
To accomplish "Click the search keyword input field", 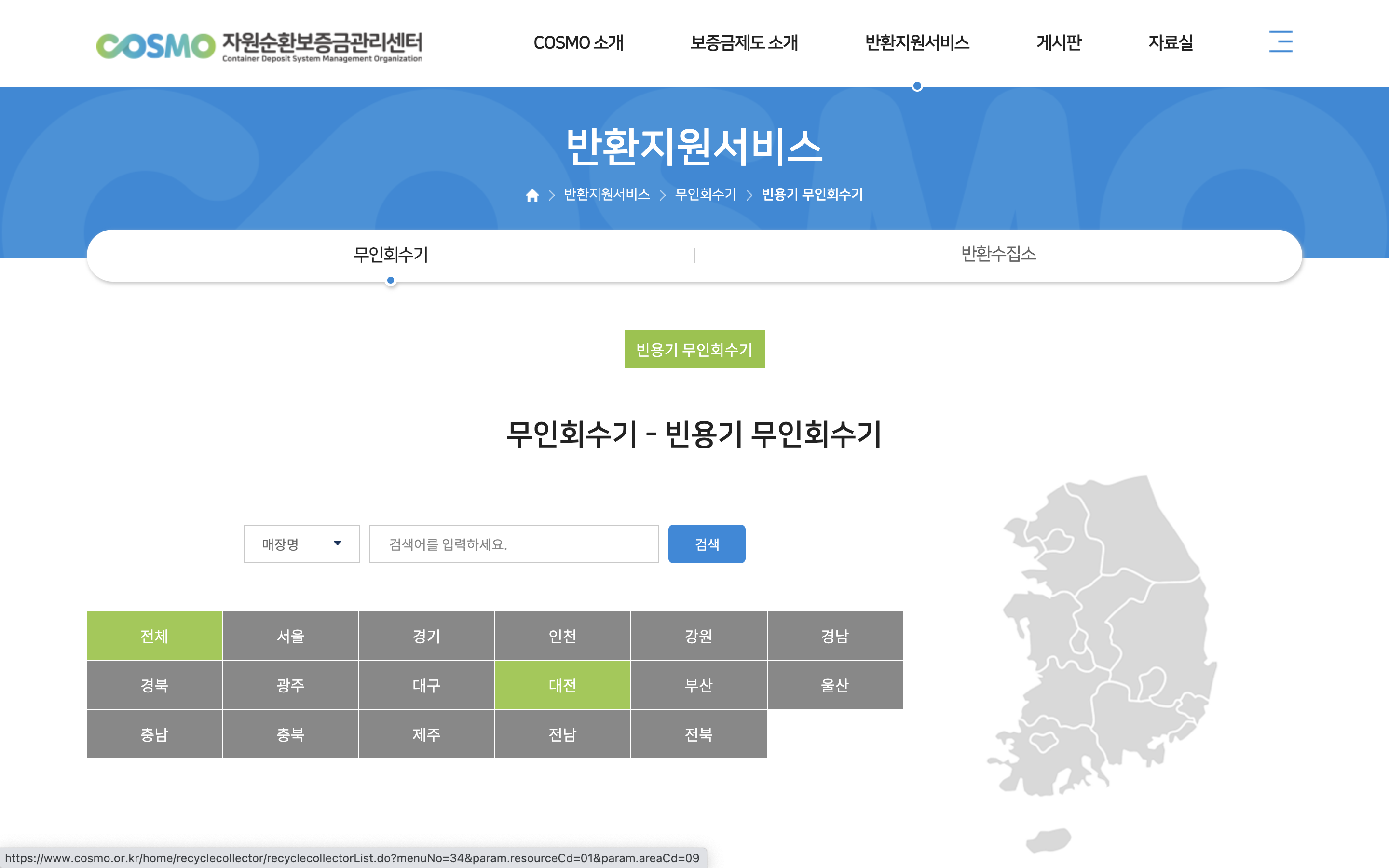I will click(514, 543).
